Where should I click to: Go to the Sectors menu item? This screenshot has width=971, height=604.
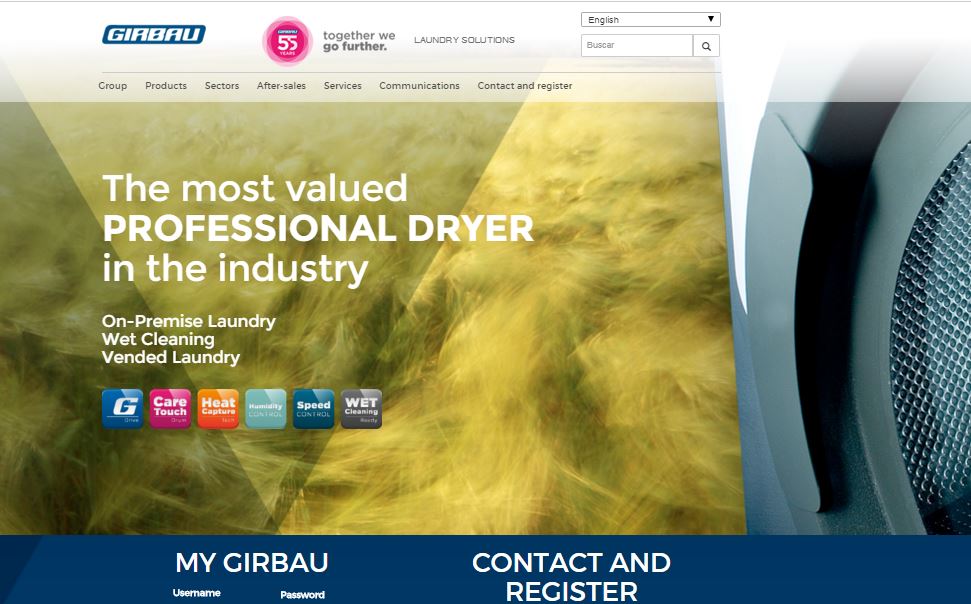(x=222, y=86)
